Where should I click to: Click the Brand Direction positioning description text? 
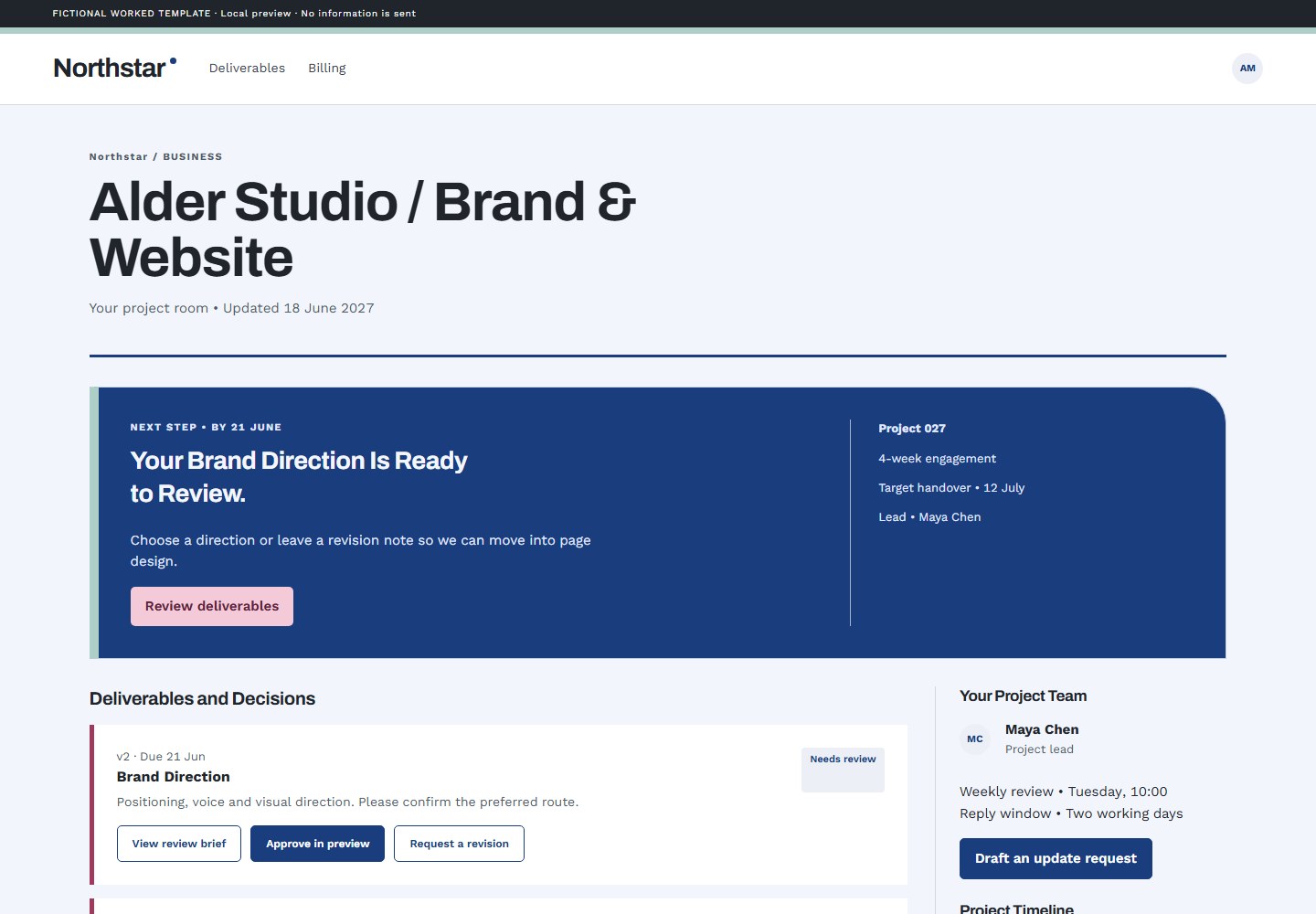347,802
